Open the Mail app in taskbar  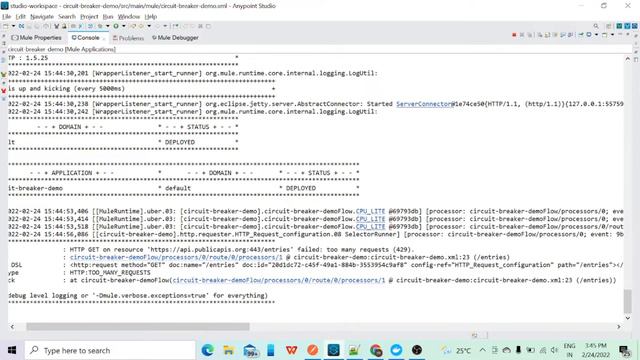coord(250,350)
